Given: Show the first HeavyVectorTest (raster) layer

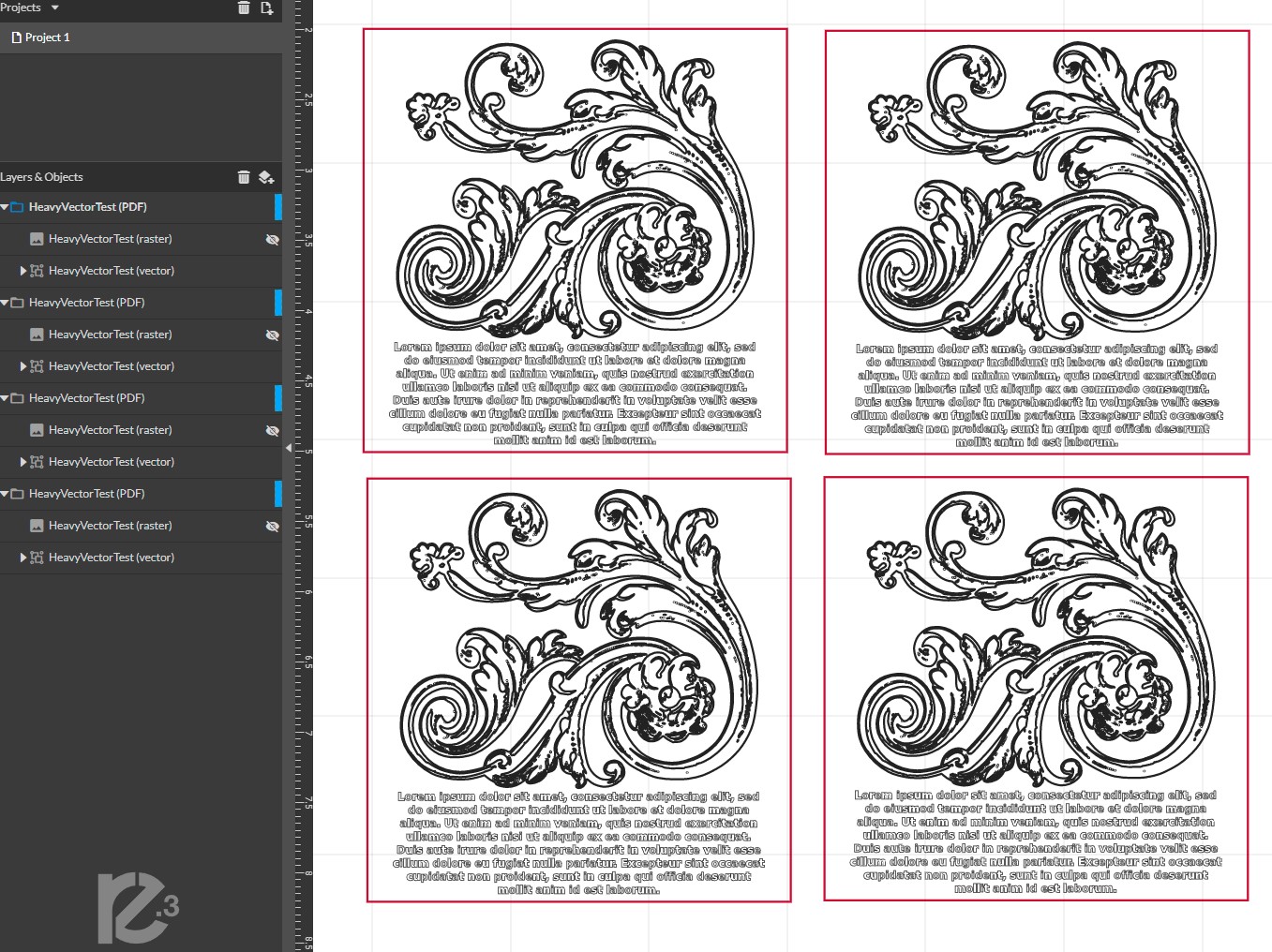Looking at the screenshot, I should (272, 239).
